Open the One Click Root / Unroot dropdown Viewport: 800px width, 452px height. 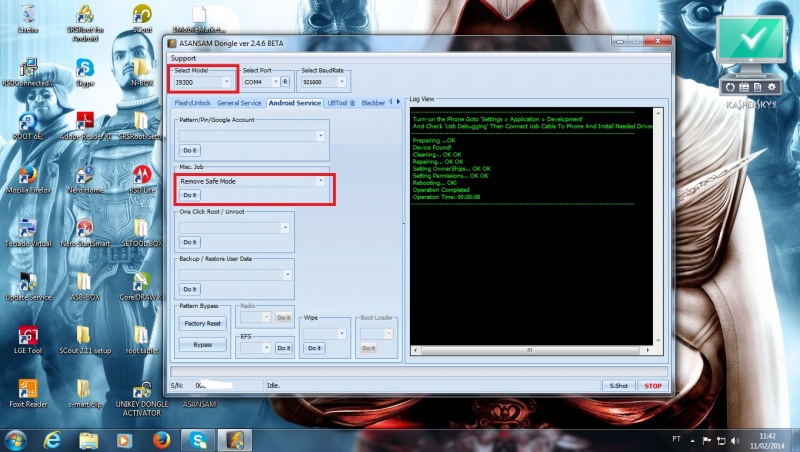point(285,228)
